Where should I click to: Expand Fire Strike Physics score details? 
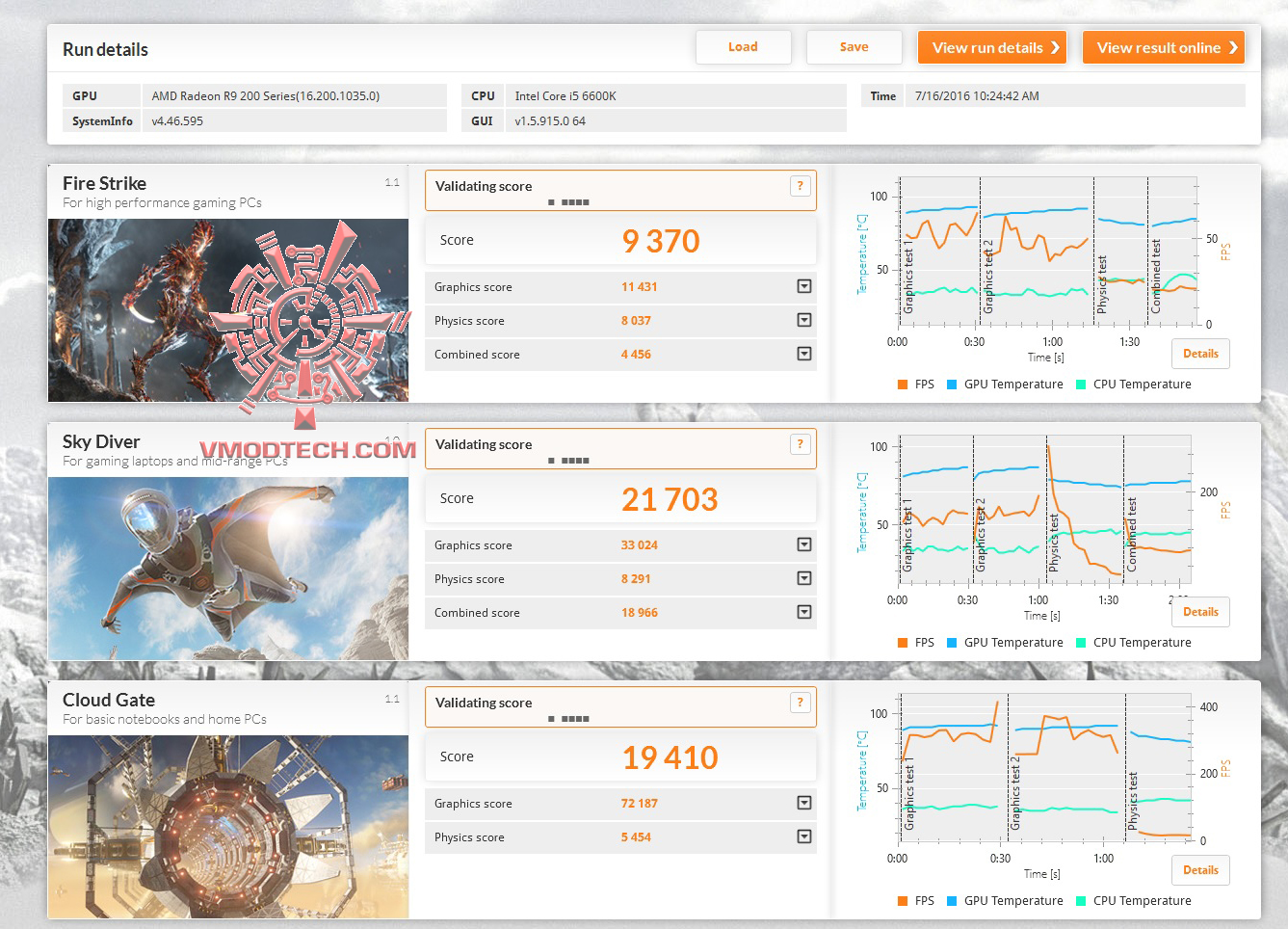pos(804,320)
